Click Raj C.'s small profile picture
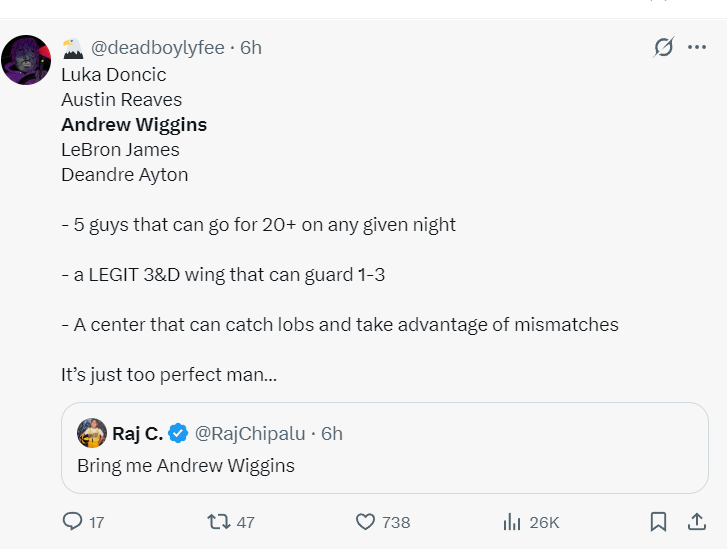This screenshot has height=549, width=727. click(x=92, y=433)
